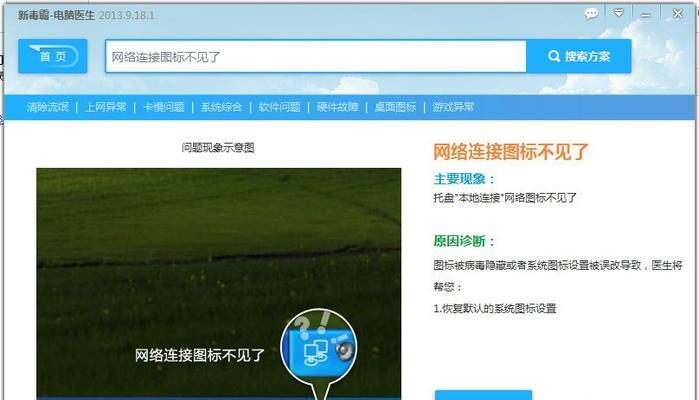Open the 软件问题 tab

click(279, 107)
